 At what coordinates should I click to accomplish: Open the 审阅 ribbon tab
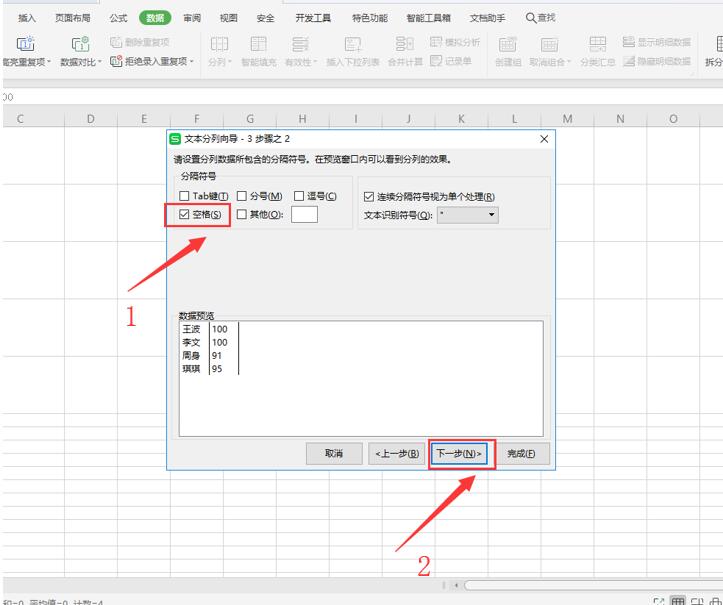tap(192, 18)
